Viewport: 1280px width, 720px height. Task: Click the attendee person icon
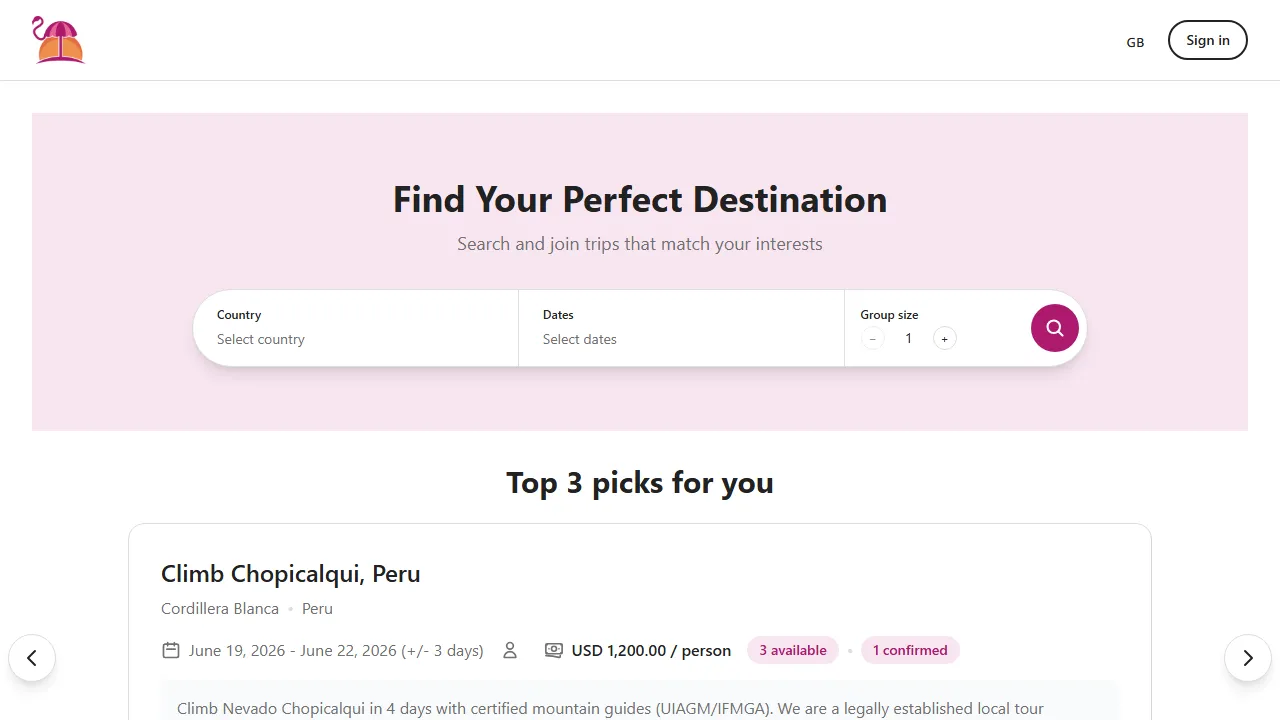510,650
